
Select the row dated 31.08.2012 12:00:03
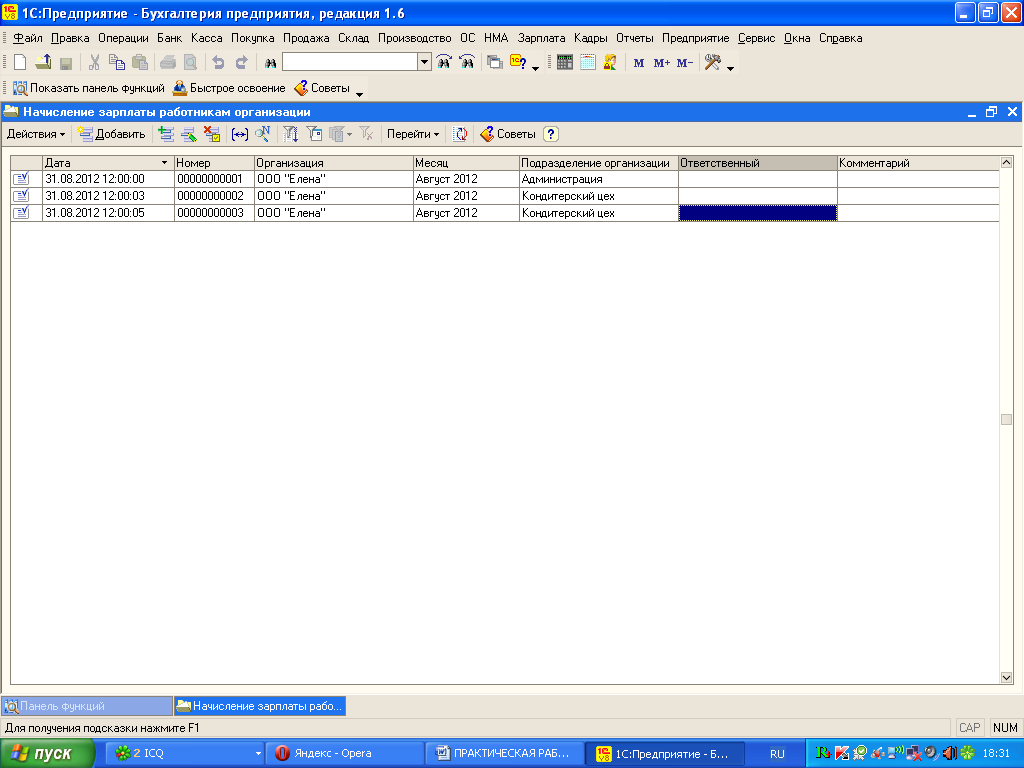click(x=505, y=196)
